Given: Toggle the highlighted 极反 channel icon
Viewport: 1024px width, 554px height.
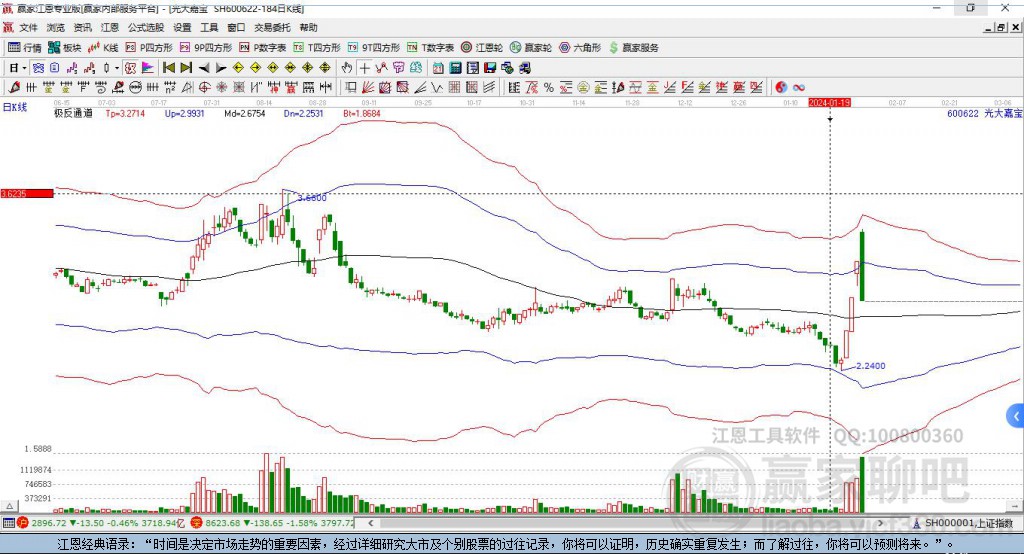Looking at the screenshot, I should 131,68.
